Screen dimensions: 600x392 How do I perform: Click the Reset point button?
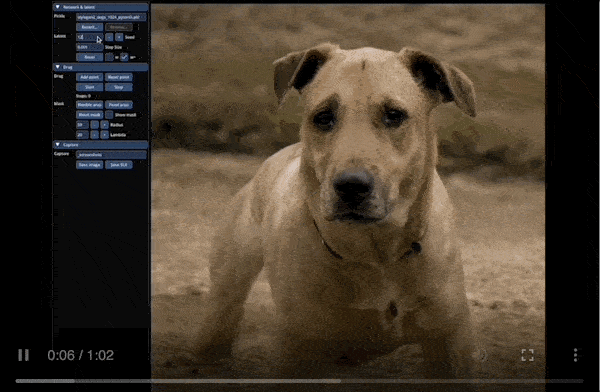[x=119, y=77]
